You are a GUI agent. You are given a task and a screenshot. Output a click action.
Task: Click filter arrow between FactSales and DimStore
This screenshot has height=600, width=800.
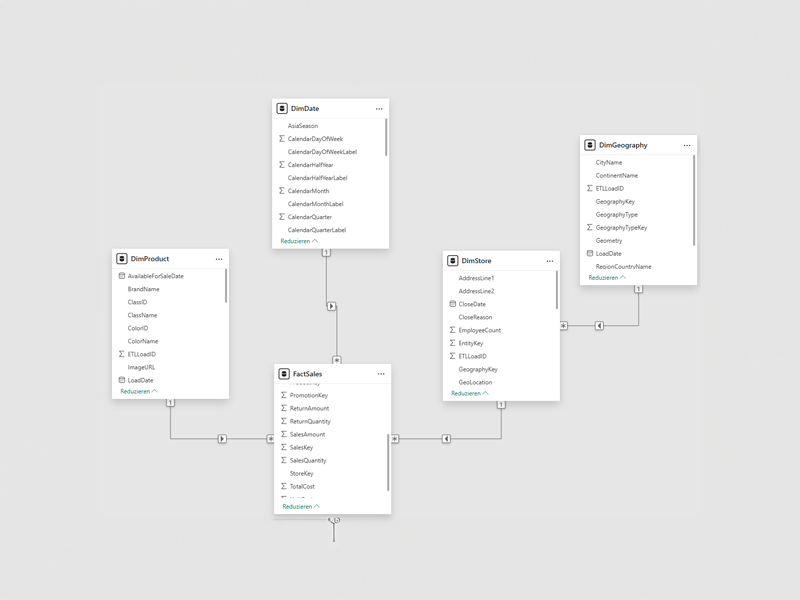446,438
